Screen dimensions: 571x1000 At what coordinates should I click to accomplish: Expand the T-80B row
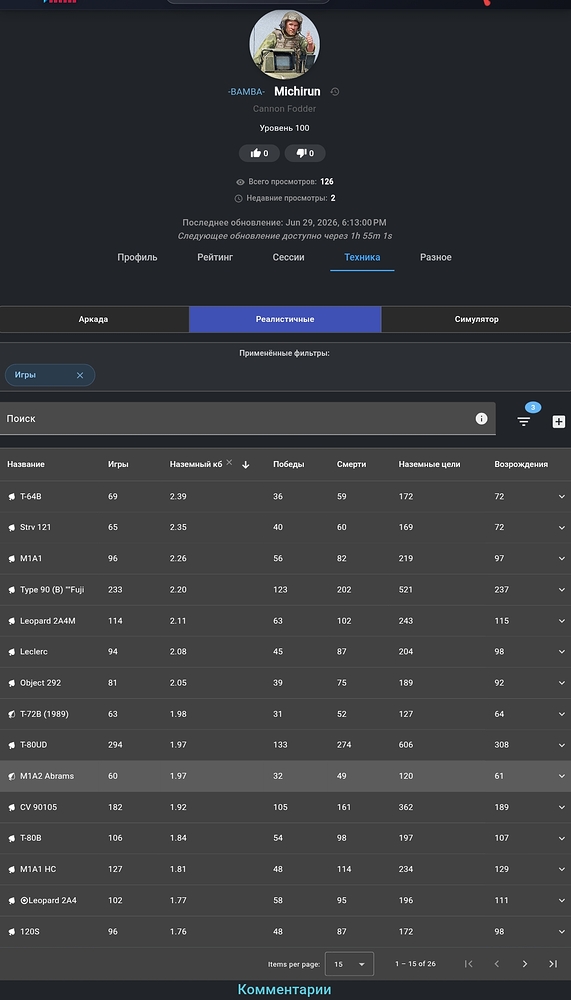tap(562, 838)
